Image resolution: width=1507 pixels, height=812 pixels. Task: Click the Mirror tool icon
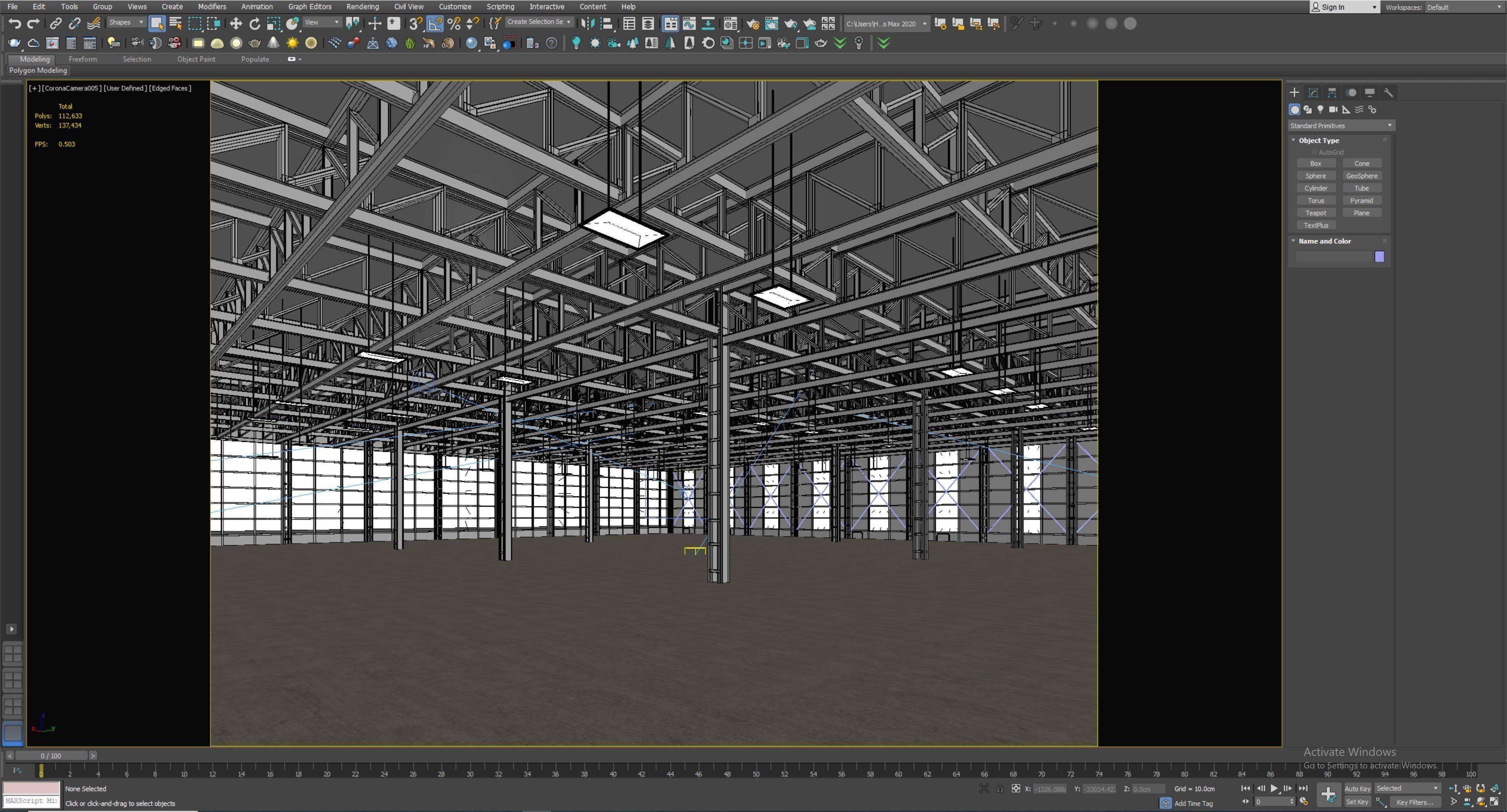pos(588,24)
